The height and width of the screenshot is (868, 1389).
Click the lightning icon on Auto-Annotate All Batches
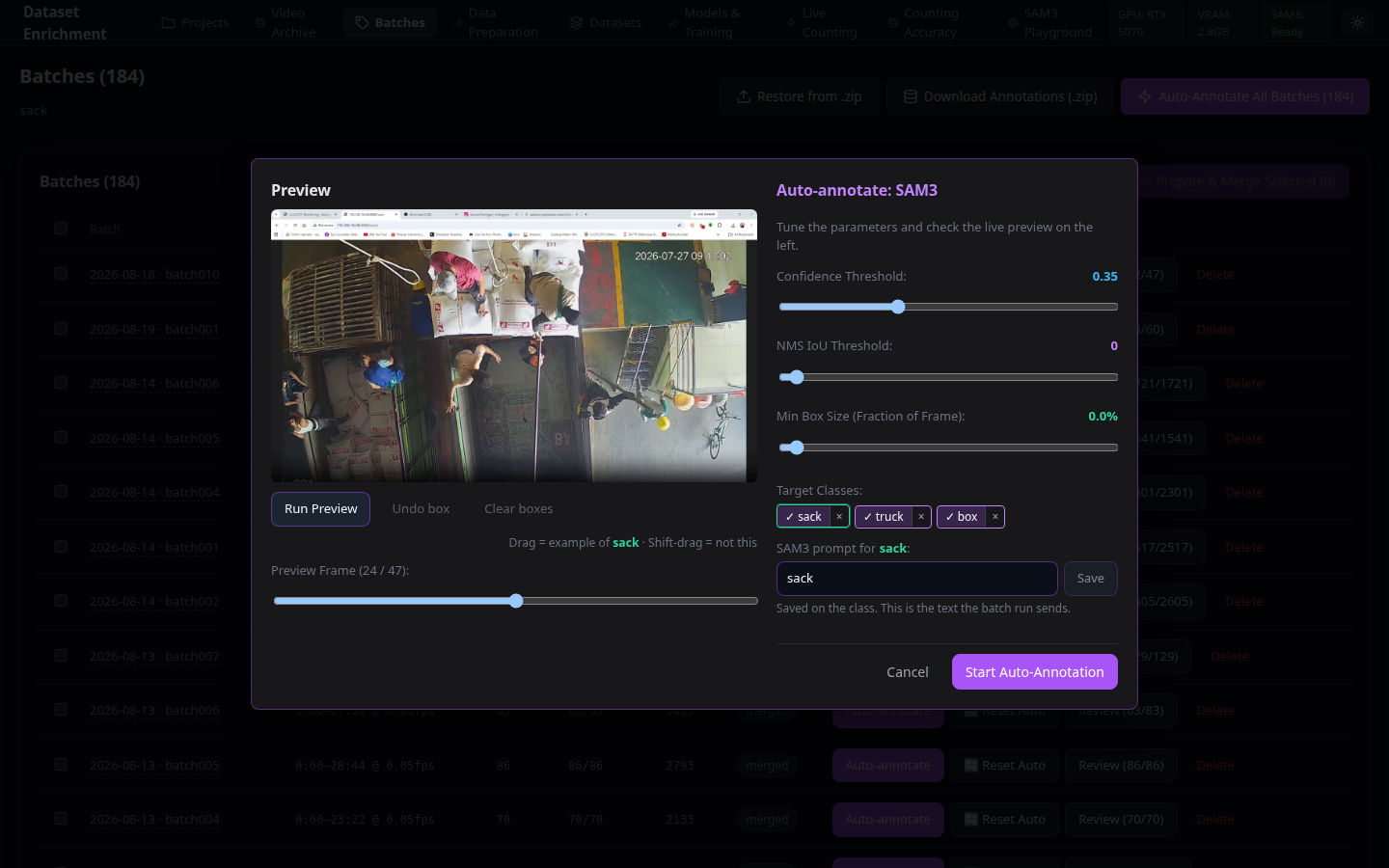(x=1145, y=96)
